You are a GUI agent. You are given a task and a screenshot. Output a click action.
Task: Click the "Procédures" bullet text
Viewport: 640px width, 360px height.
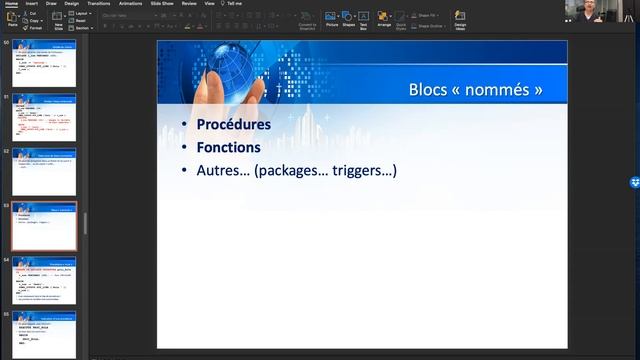[233, 124]
